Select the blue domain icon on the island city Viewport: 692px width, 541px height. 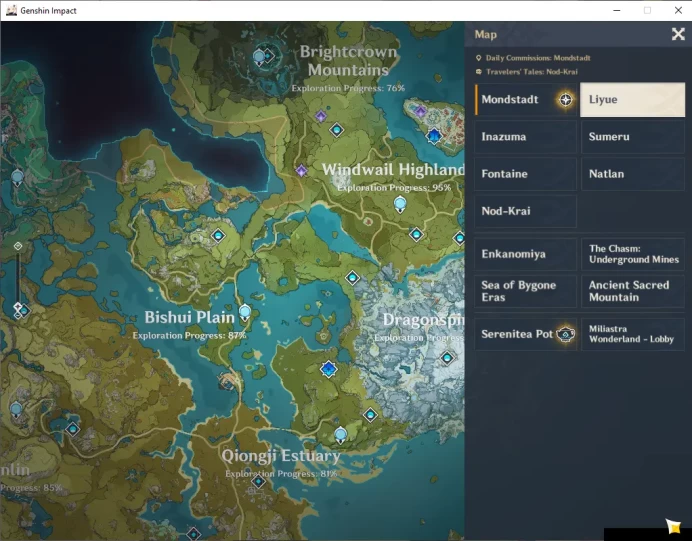(434, 135)
